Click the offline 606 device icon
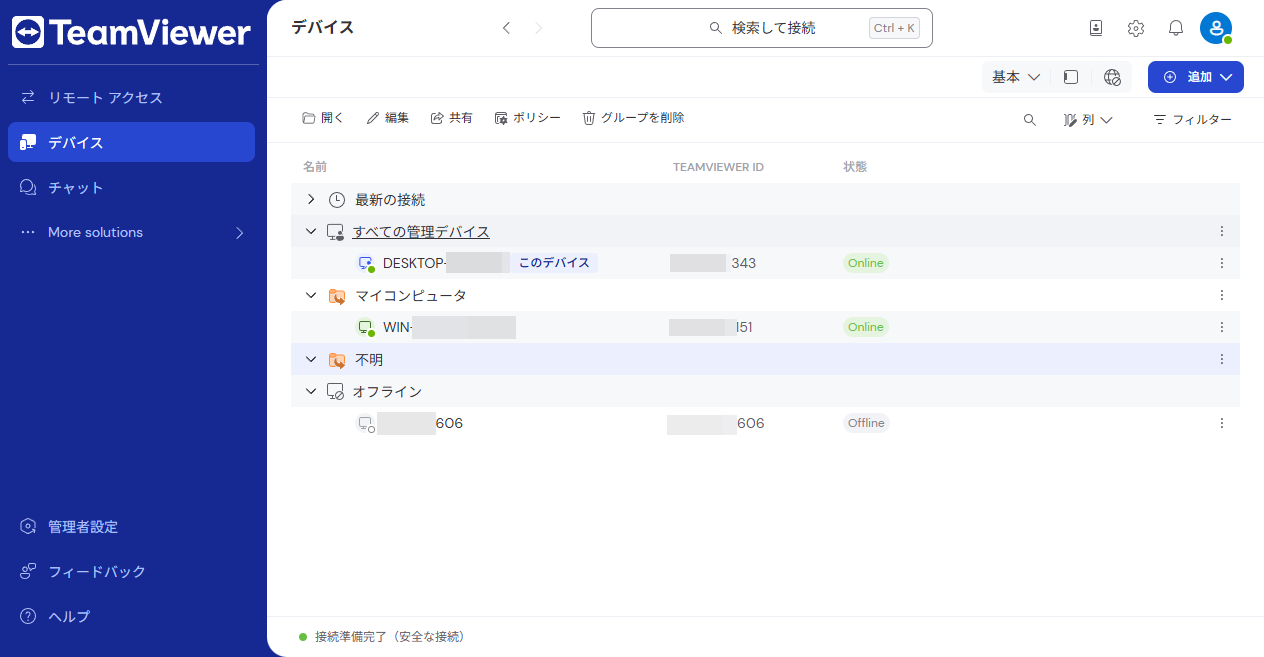 366,424
